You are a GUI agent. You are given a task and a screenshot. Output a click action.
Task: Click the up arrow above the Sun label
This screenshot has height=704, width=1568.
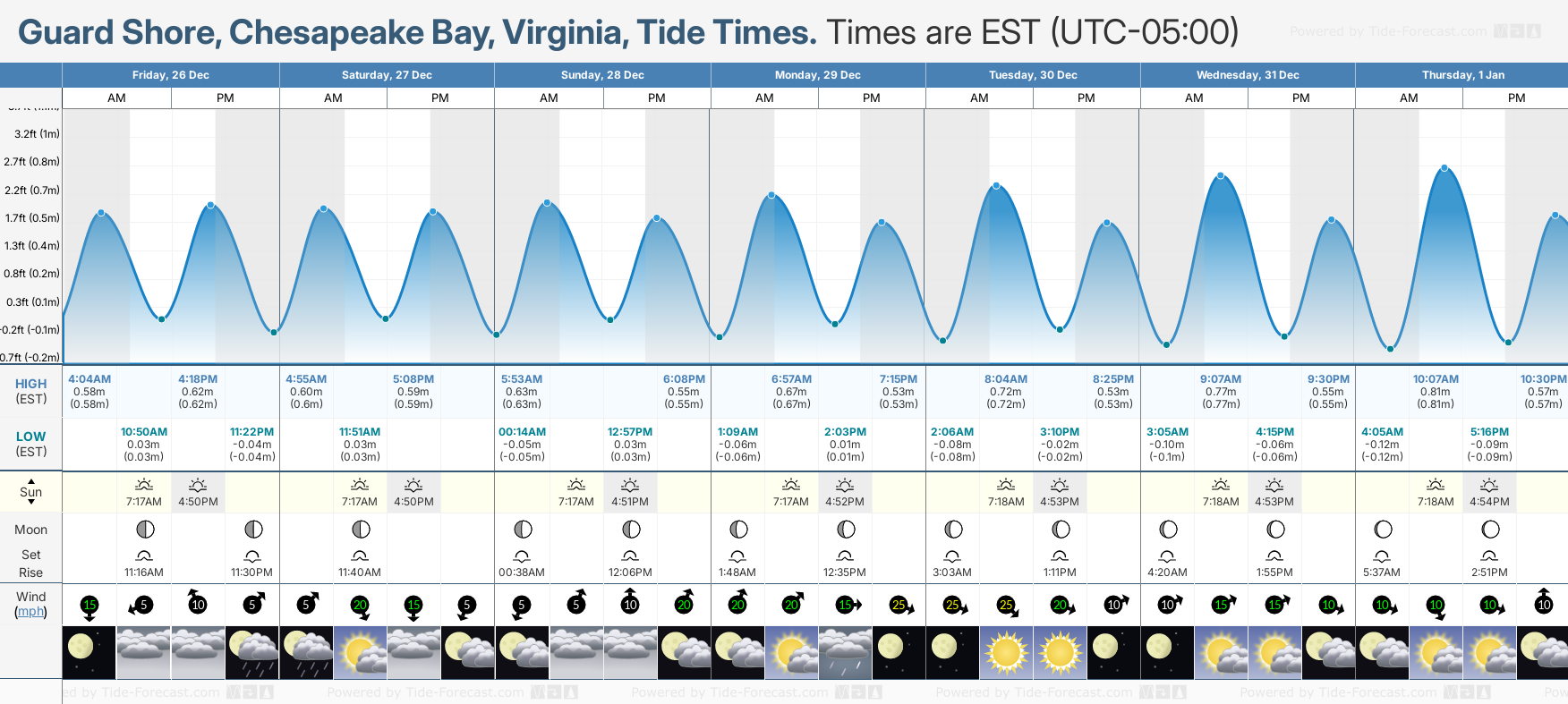31,481
